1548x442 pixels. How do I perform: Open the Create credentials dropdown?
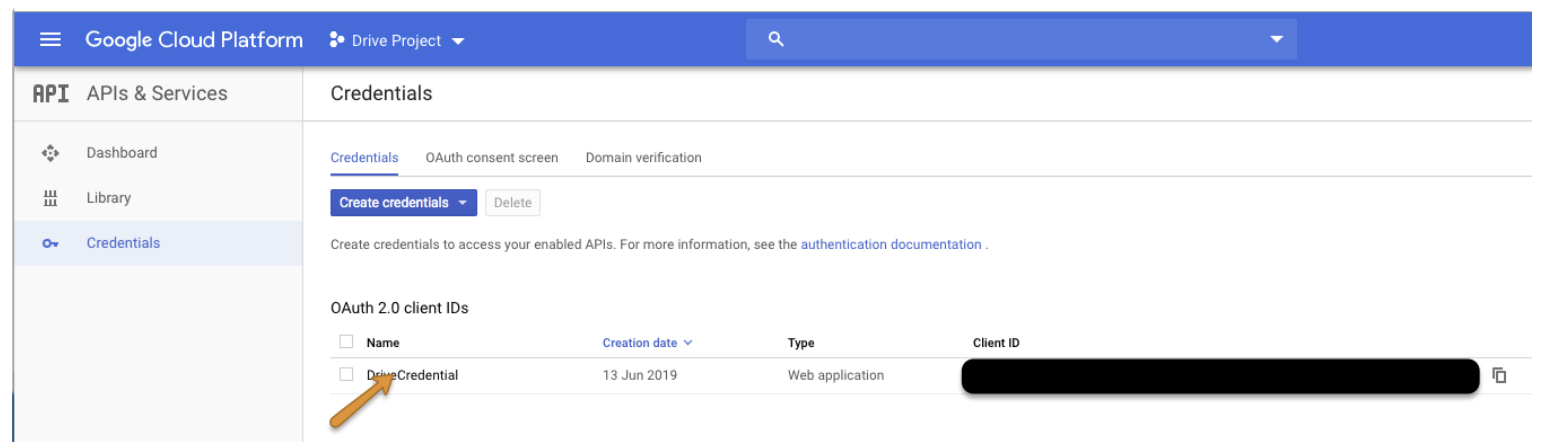click(x=403, y=203)
